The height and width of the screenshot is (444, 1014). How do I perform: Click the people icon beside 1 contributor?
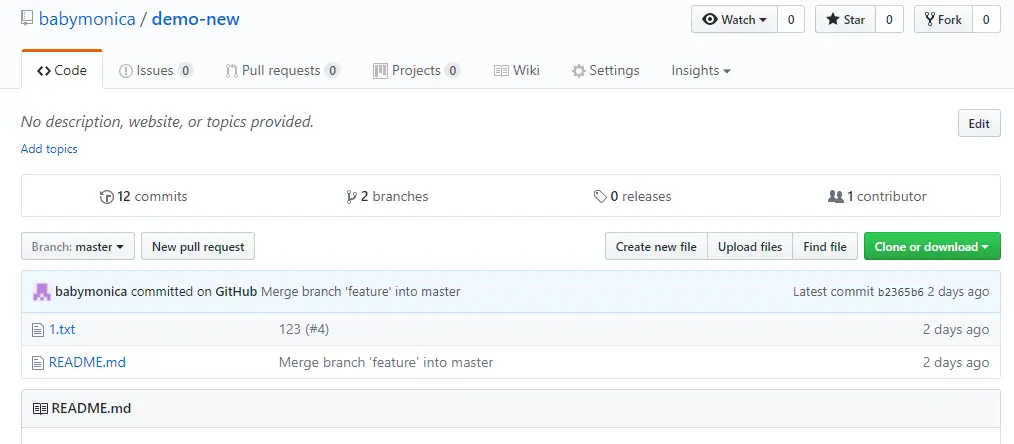tap(836, 196)
